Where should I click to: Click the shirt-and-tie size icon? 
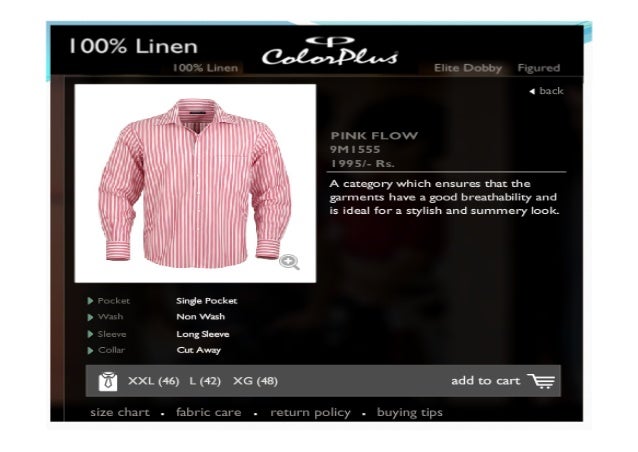[108, 381]
